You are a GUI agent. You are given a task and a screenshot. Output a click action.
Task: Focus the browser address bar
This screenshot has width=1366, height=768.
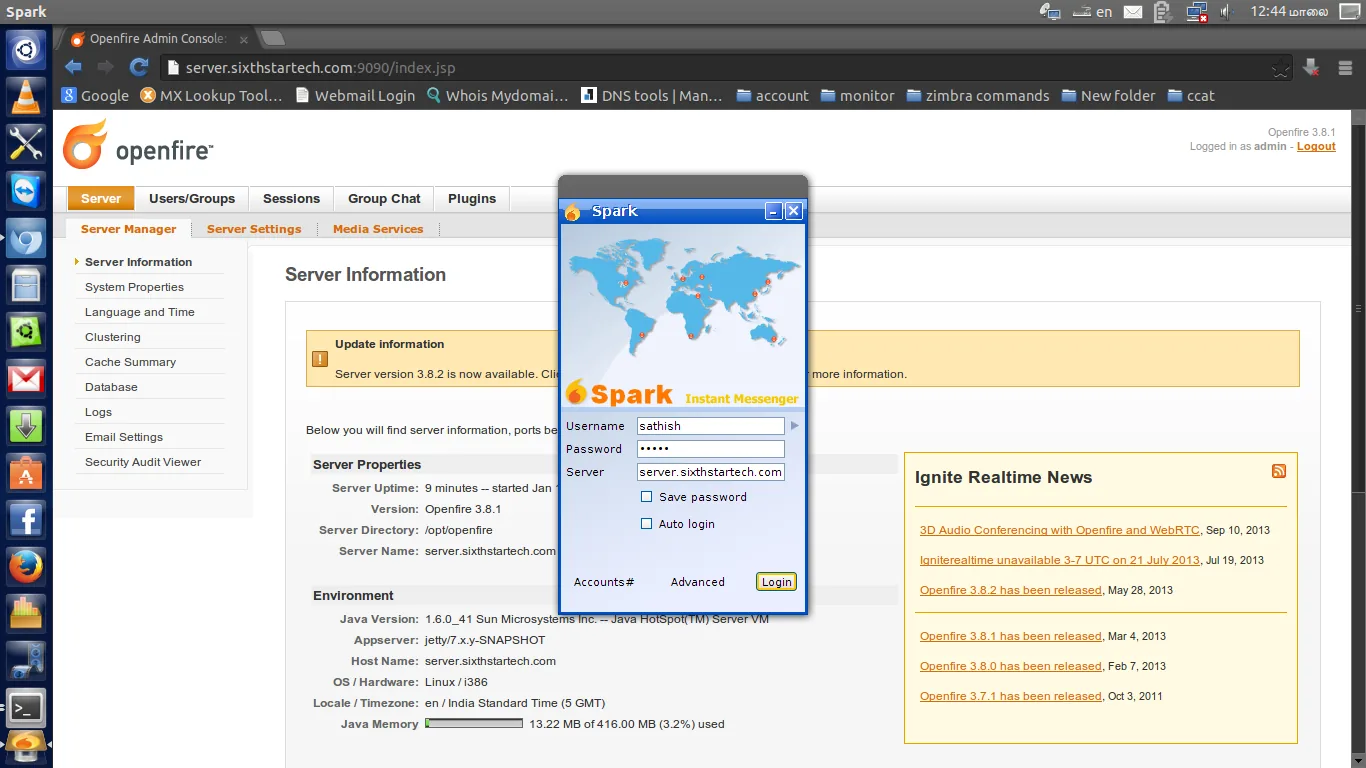(x=725, y=68)
